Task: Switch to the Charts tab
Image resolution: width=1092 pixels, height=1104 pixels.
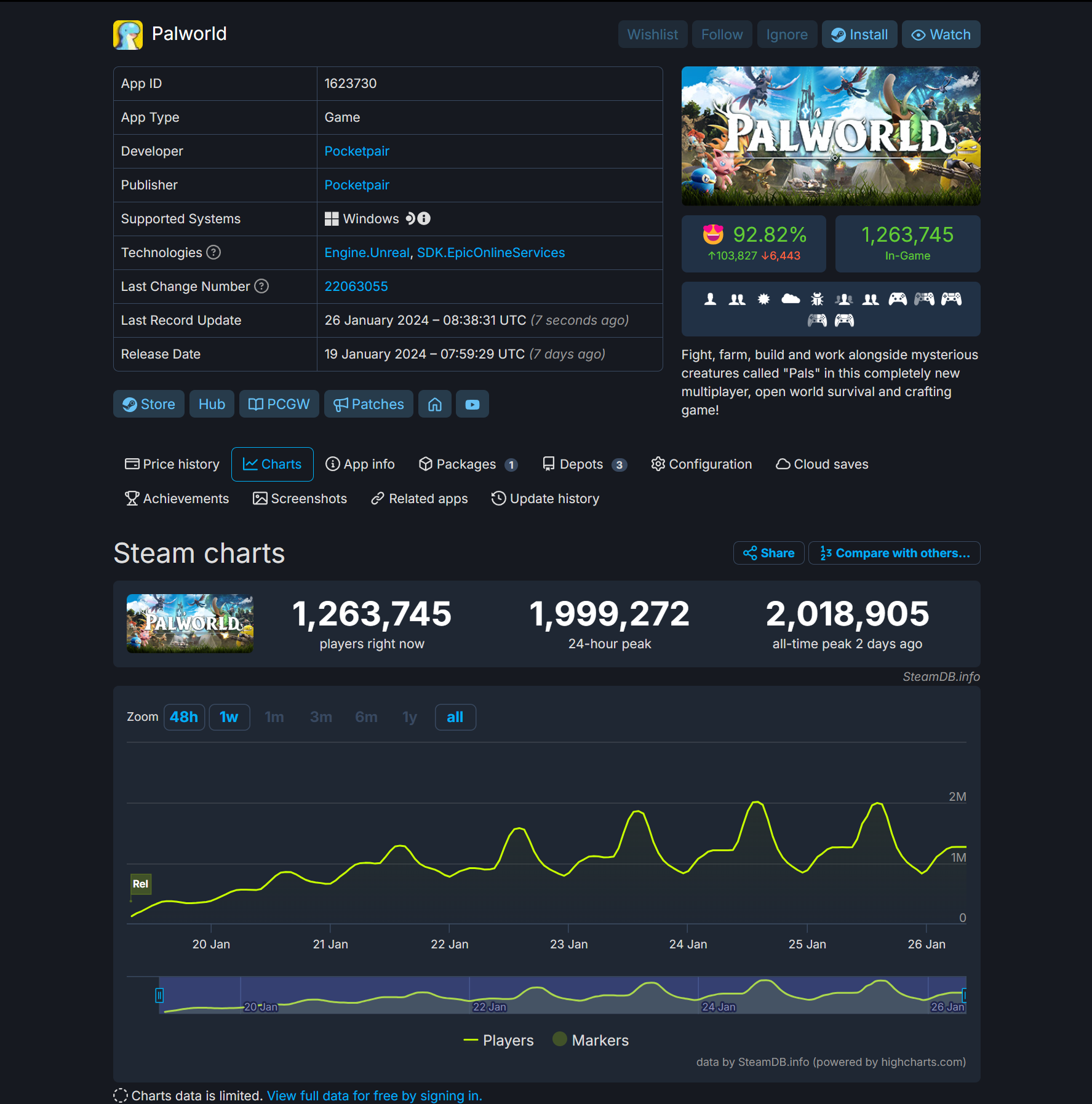Action: click(x=273, y=464)
